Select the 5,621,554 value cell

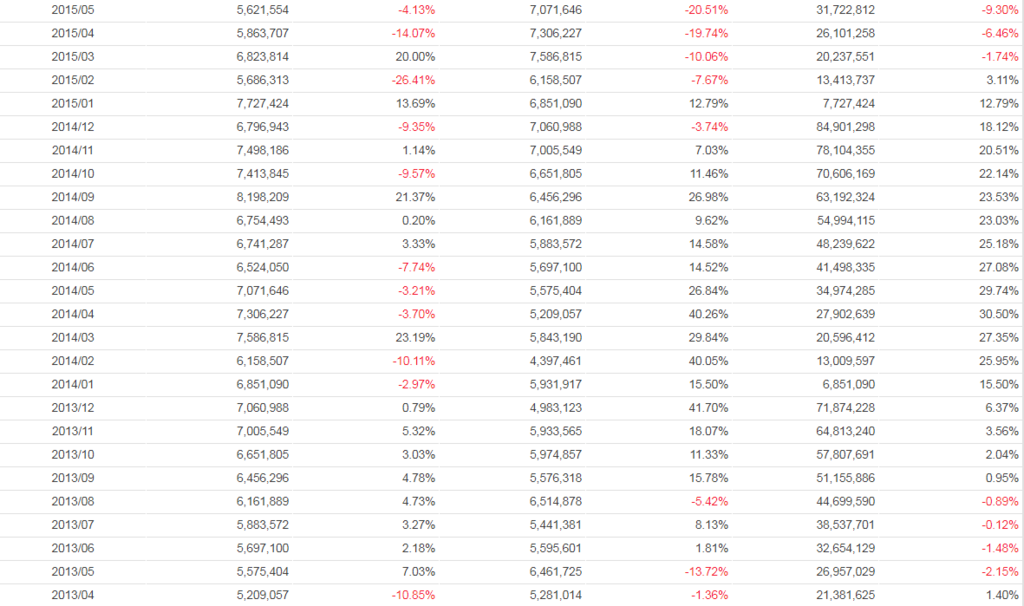pos(263,9)
